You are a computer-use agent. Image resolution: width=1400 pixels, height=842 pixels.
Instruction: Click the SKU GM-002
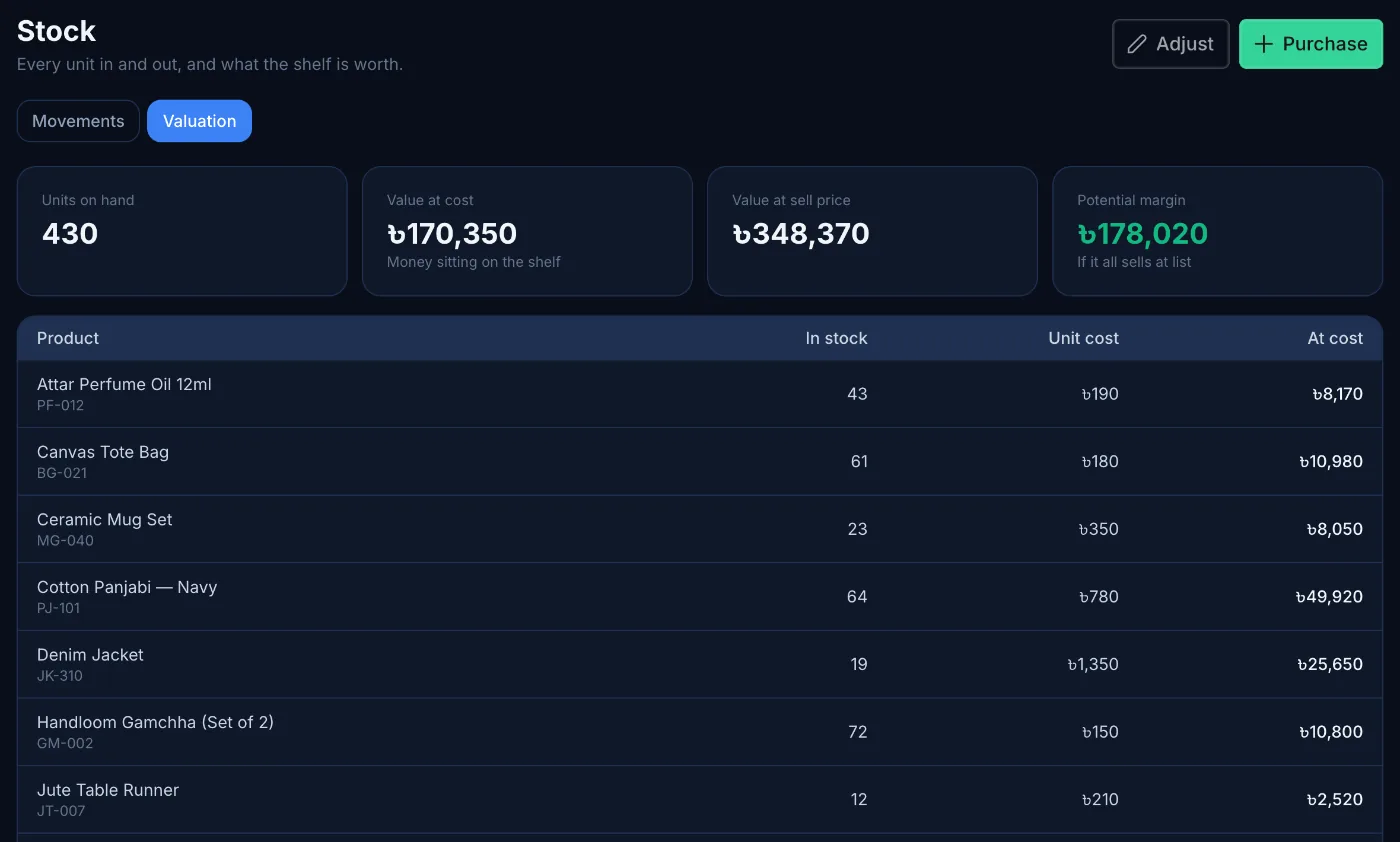[x=65, y=743]
